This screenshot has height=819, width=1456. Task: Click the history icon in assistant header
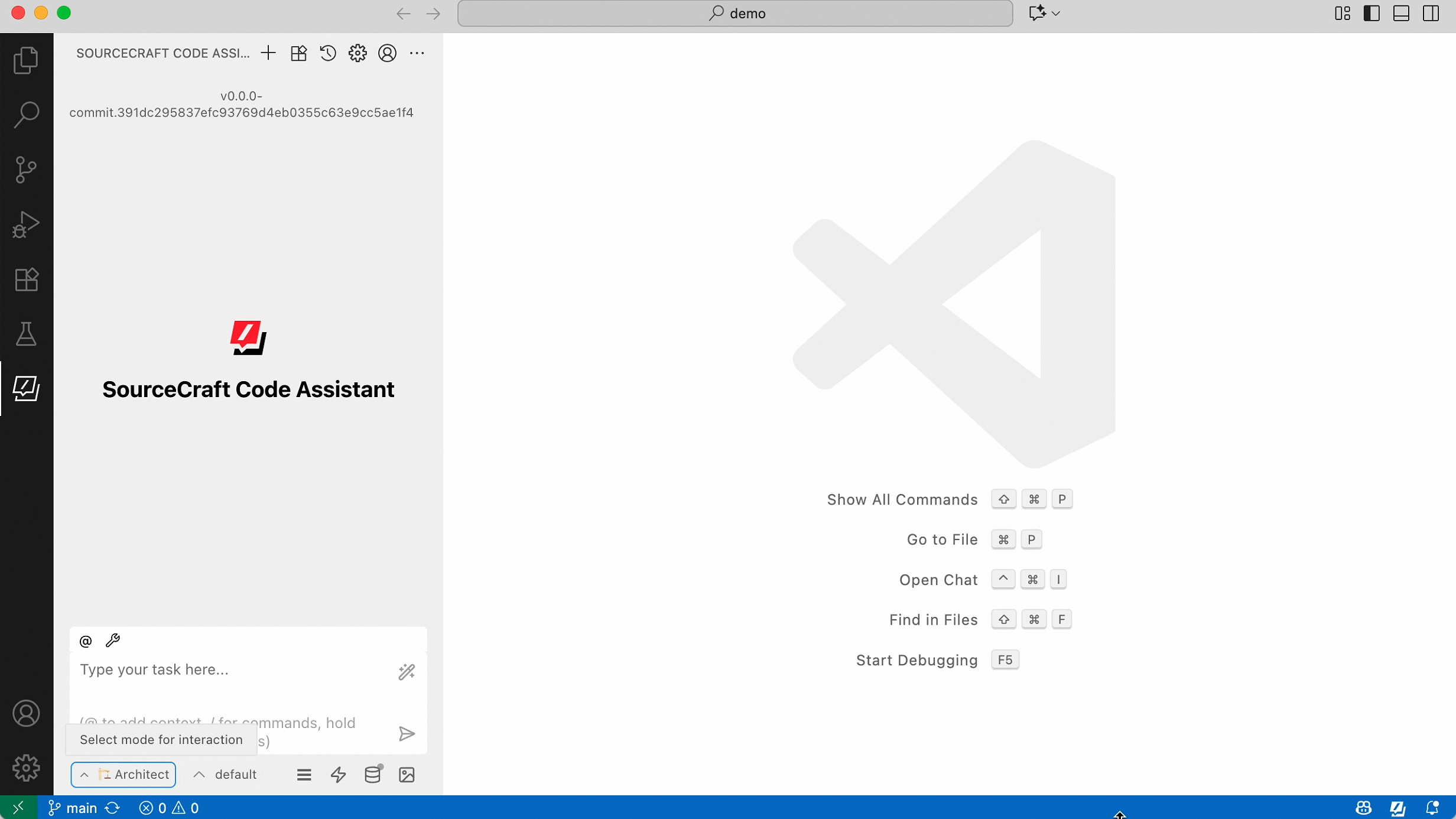[x=328, y=53]
